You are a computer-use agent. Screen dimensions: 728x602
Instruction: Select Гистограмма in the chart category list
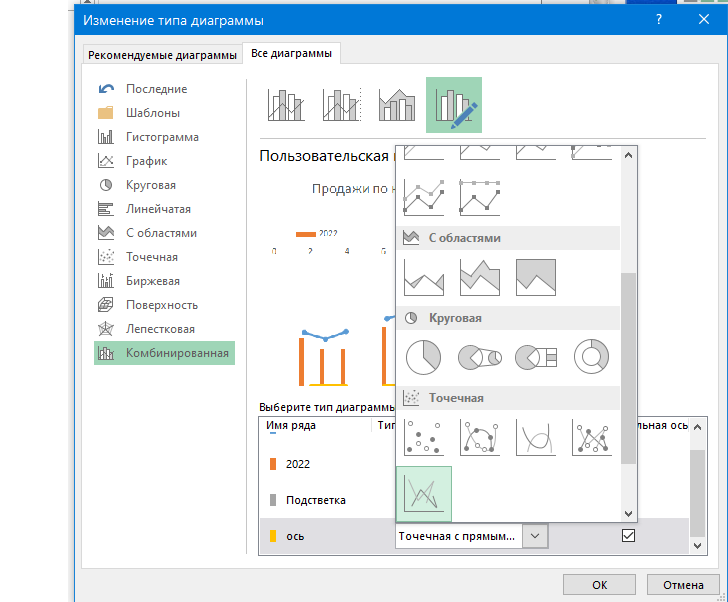pyautogui.click(x=162, y=137)
